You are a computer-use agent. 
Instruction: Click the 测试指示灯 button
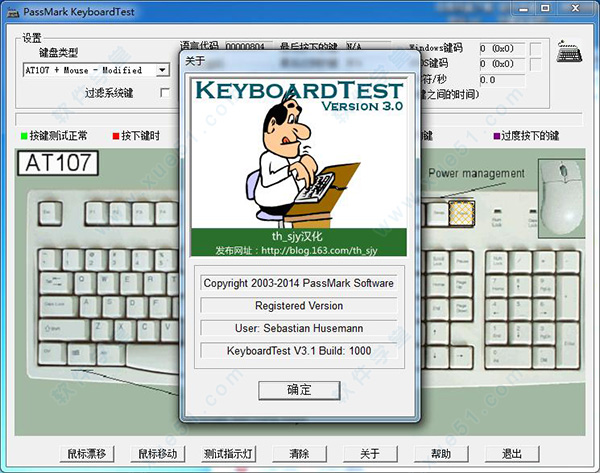point(228,454)
